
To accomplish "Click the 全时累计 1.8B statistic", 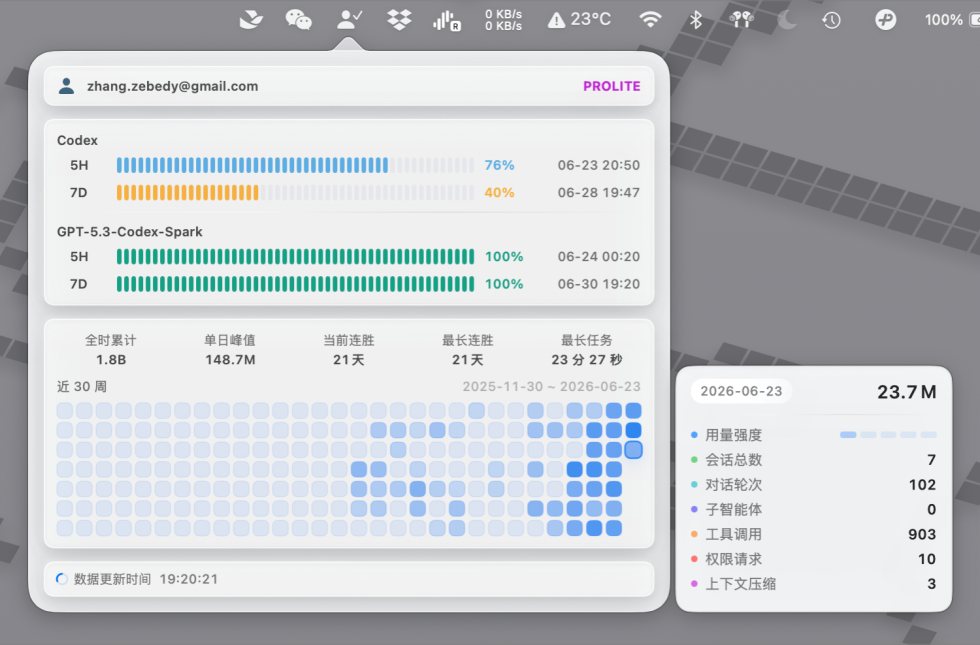I will coord(111,349).
